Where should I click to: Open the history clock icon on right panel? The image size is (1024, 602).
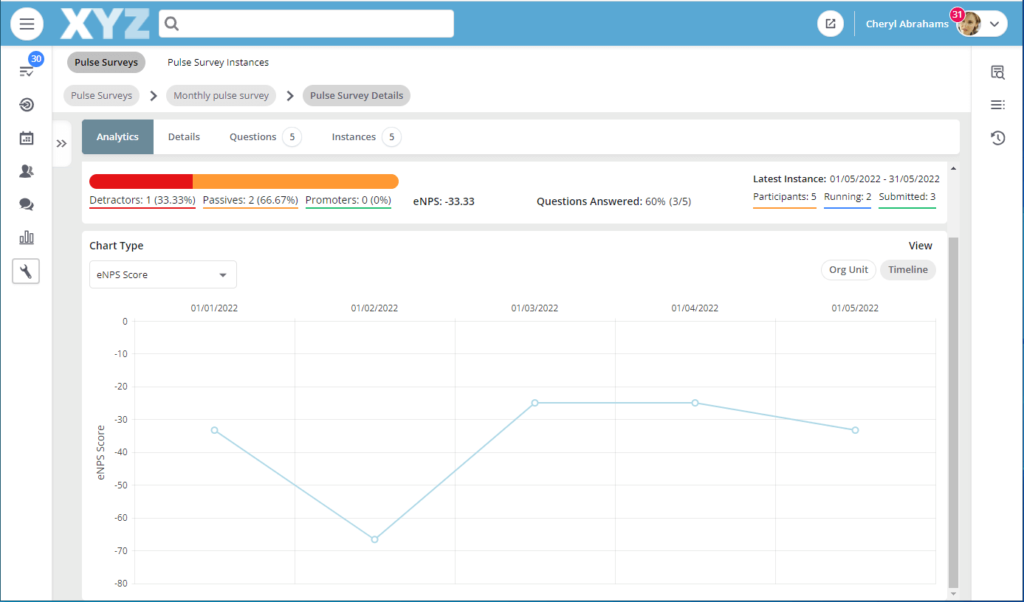997,138
